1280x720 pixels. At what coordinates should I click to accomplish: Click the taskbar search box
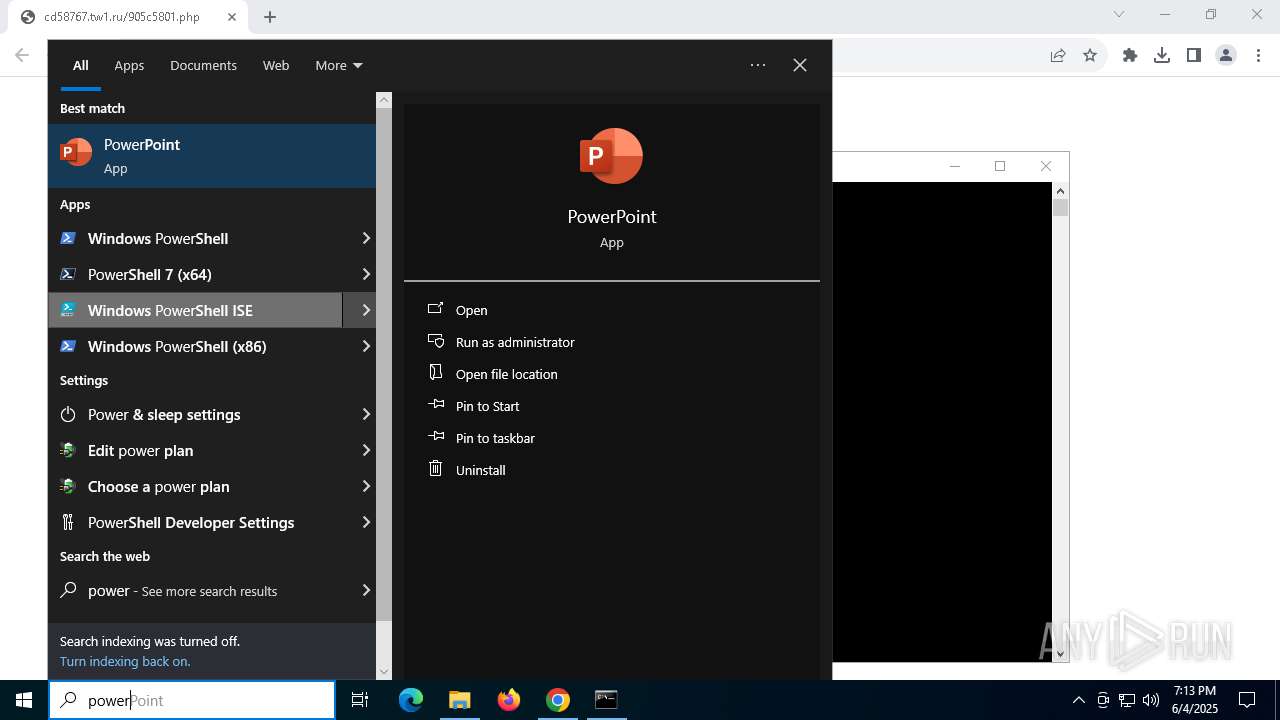192,700
